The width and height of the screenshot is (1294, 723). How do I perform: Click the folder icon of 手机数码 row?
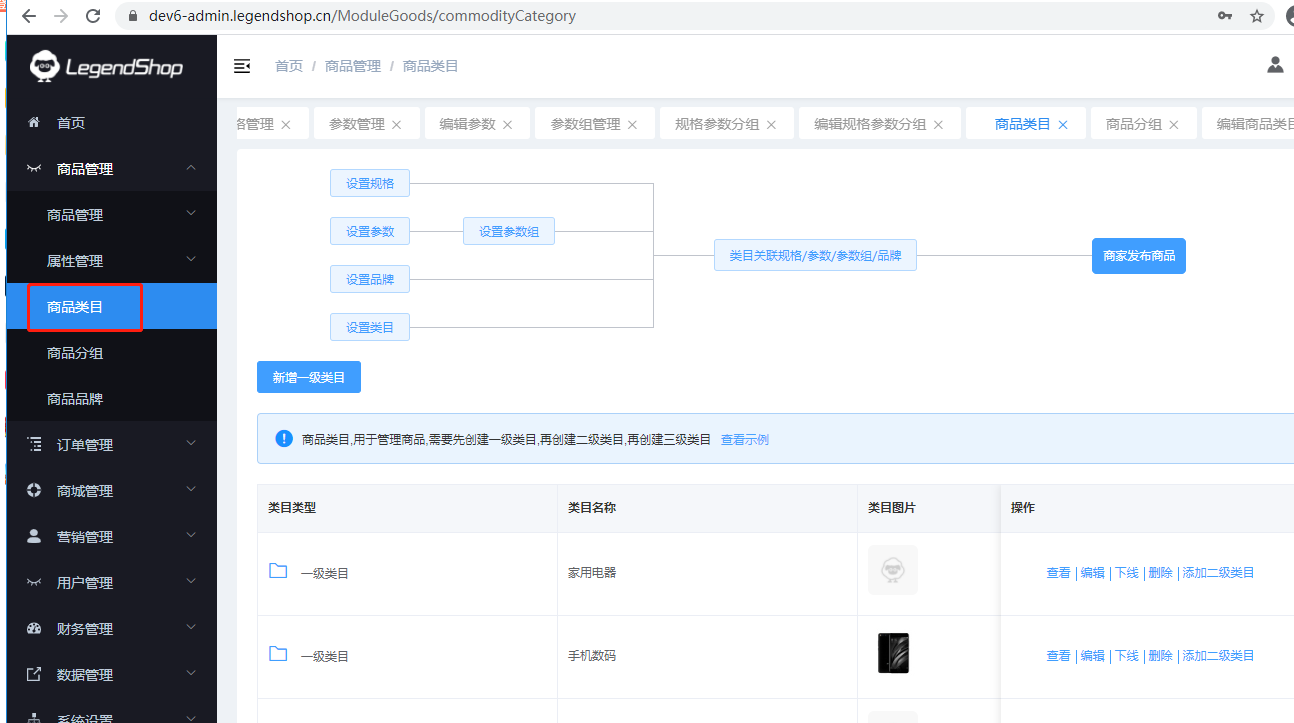[x=278, y=654]
